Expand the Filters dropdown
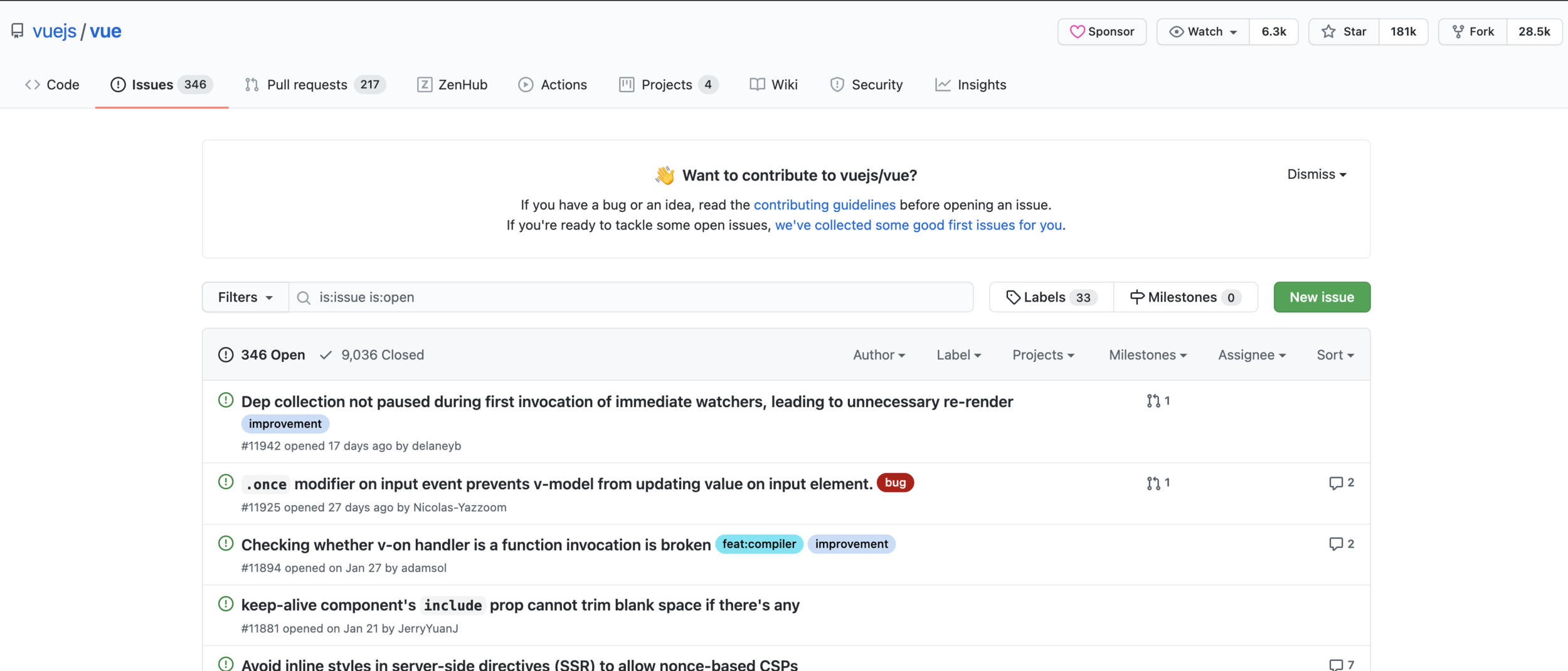This screenshot has width=1568, height=671. [245, 297]
